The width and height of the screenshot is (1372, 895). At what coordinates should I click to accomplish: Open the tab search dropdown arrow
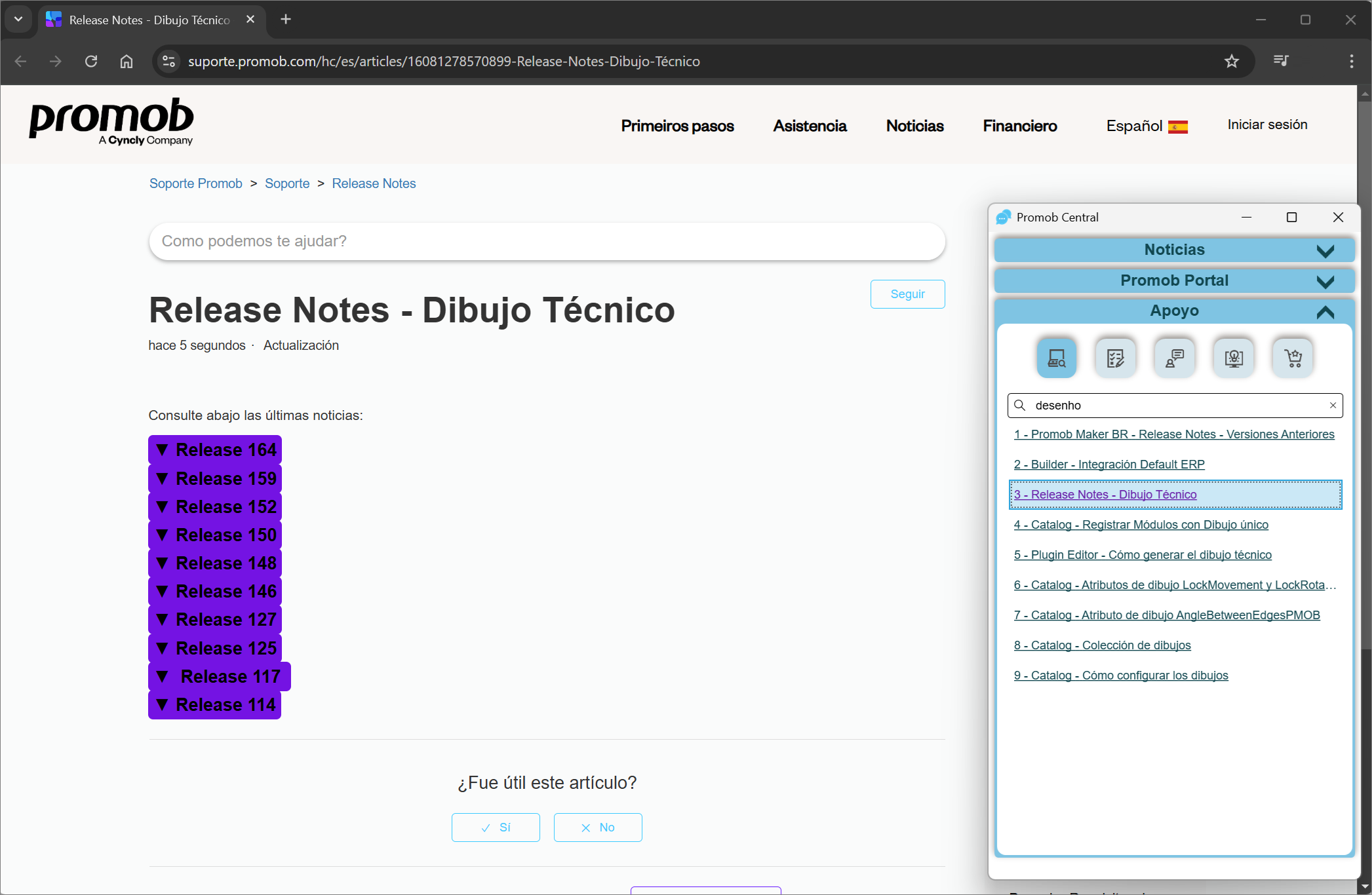[x=18, y=20]
